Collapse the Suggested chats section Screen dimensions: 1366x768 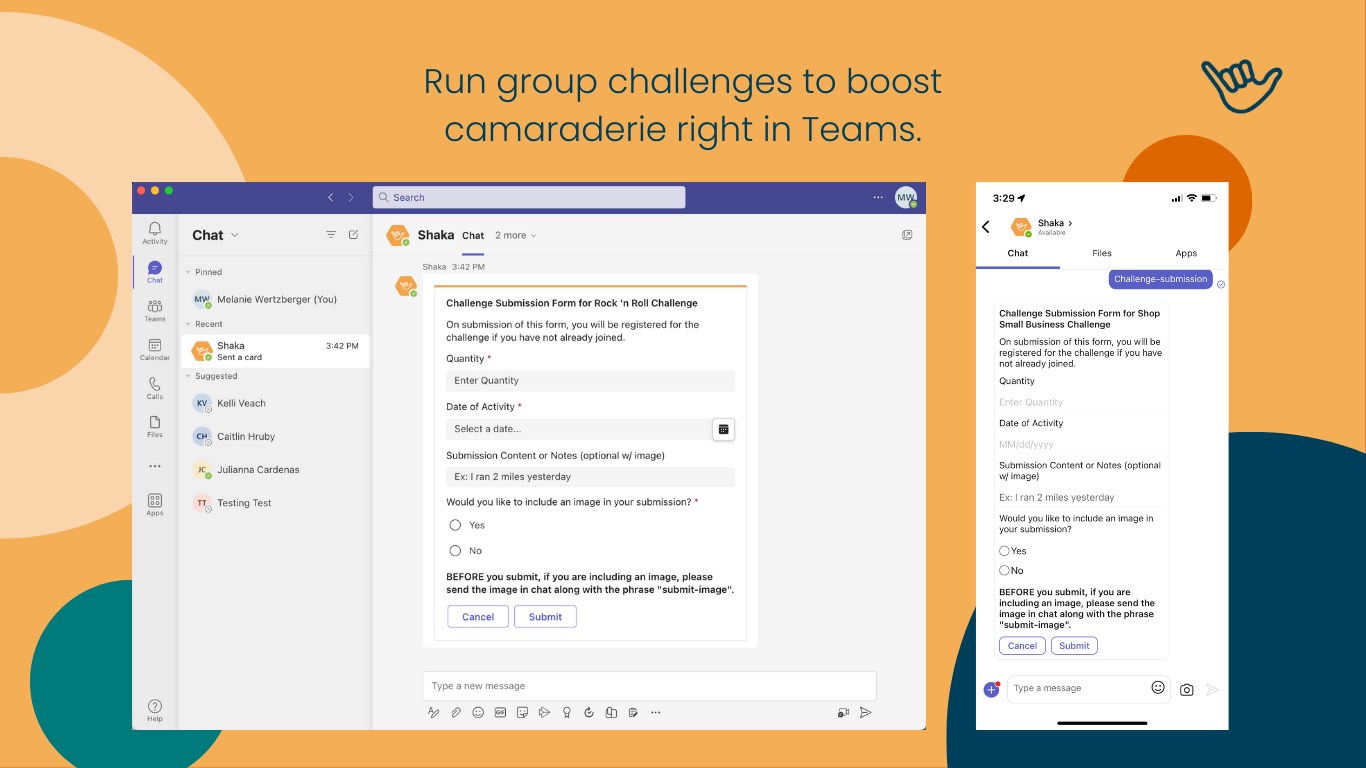tap(187, 376)
